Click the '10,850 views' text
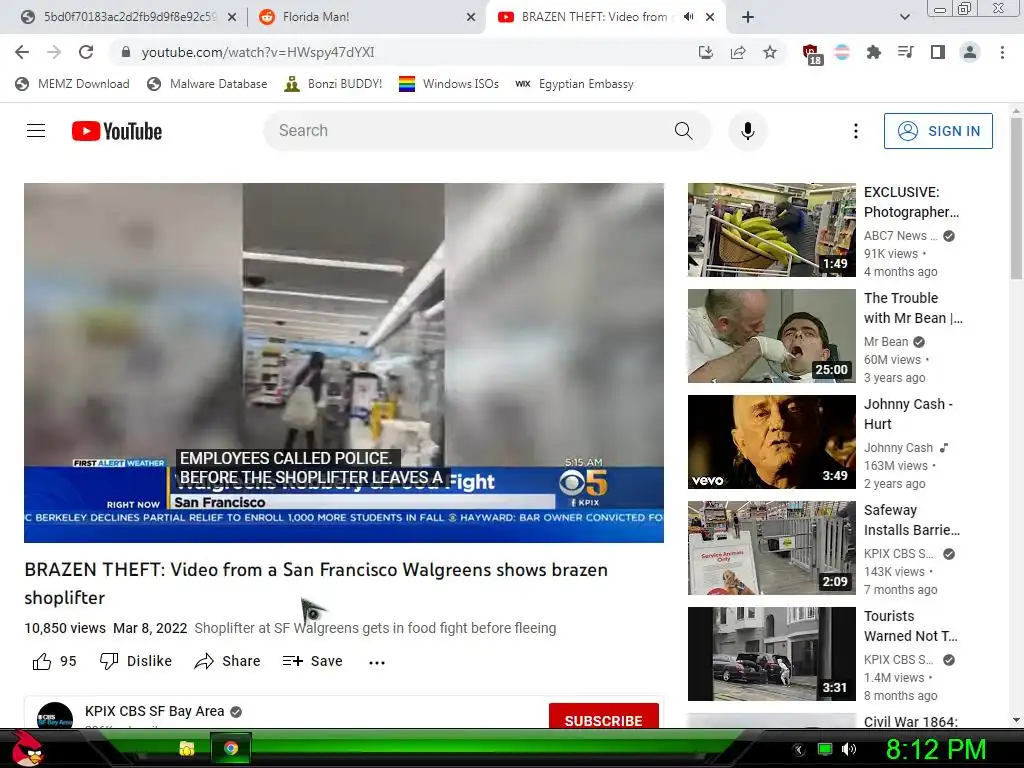Image resolution: width=1024 pixels, height=768 pixels. [x=65, y=628]
